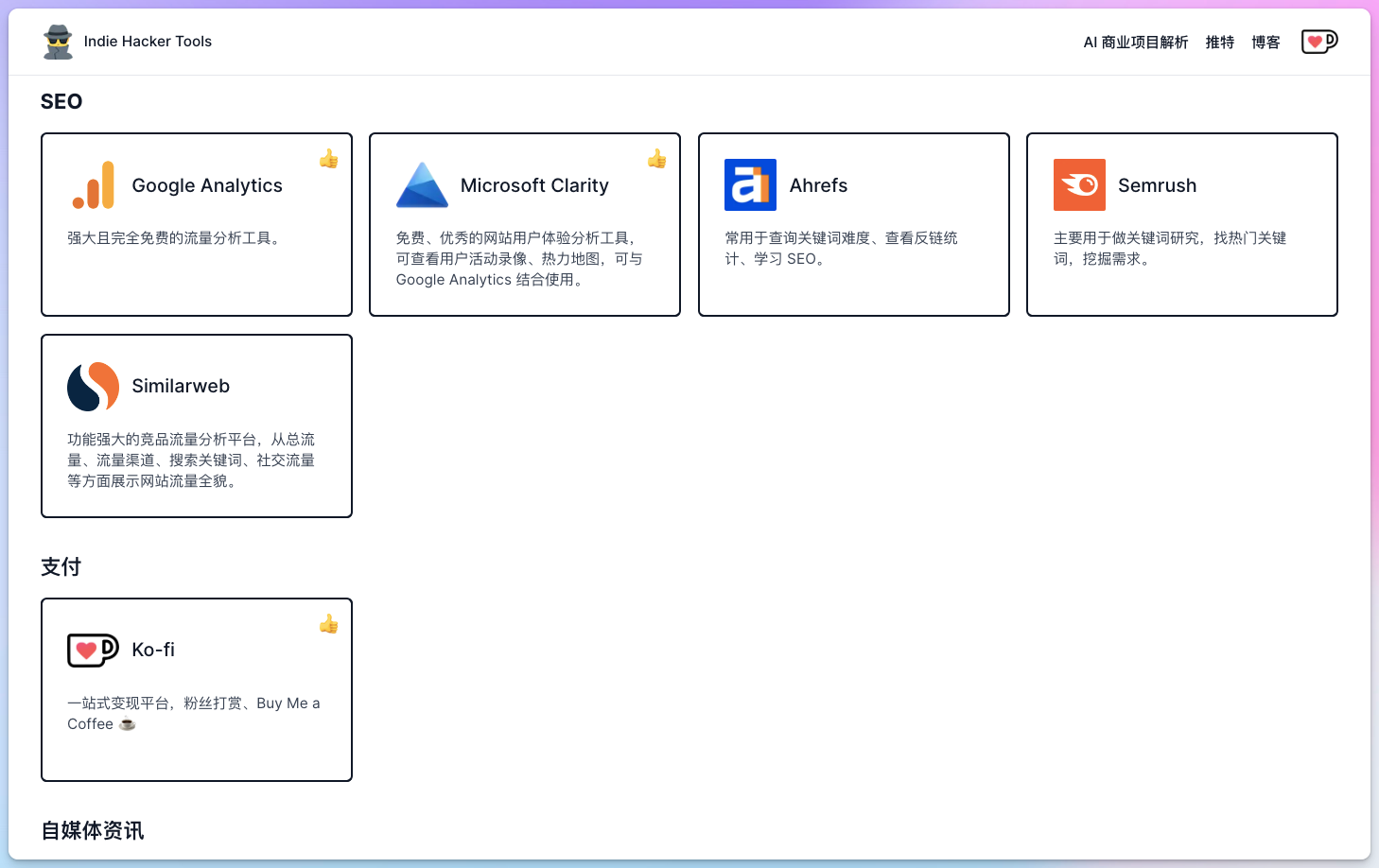Open the Google Analytics card title

point(207,185)
